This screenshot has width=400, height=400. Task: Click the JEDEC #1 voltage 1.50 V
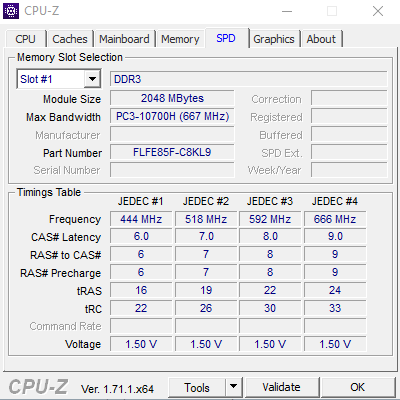pos(141,344)
